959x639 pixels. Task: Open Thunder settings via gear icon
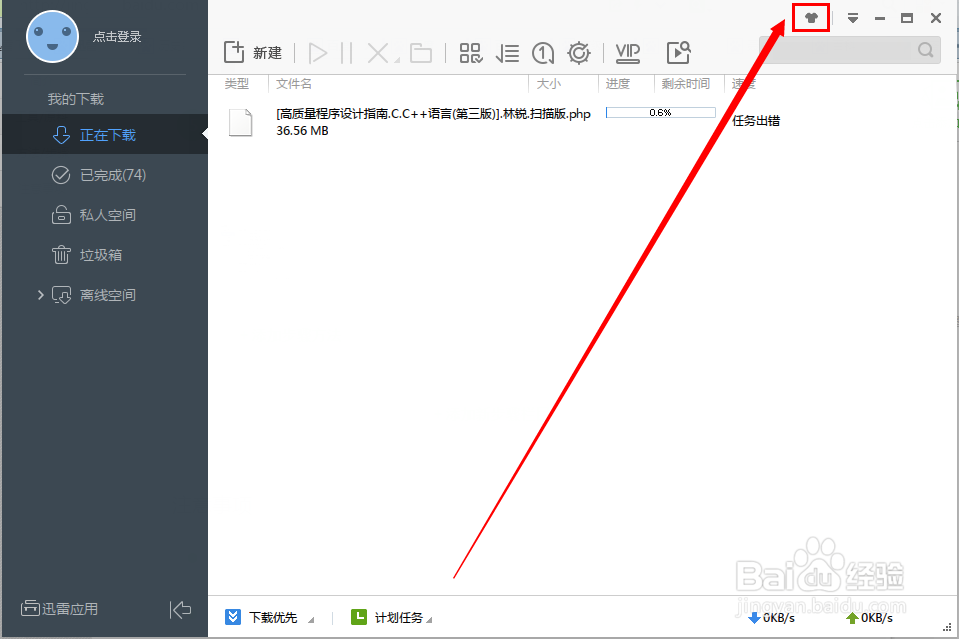(x=578, y=52)
